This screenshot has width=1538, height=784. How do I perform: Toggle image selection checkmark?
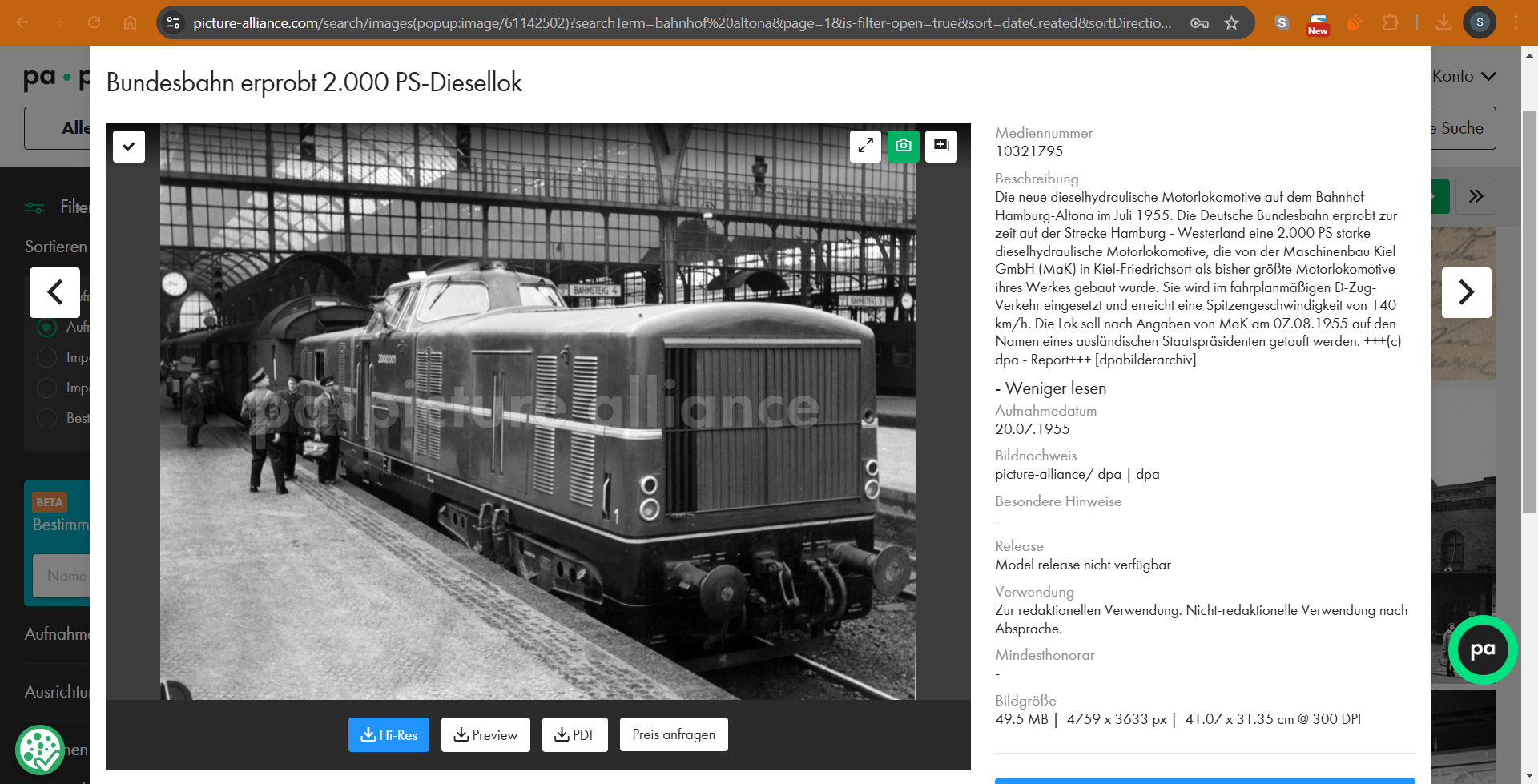[x=129, y=147]
